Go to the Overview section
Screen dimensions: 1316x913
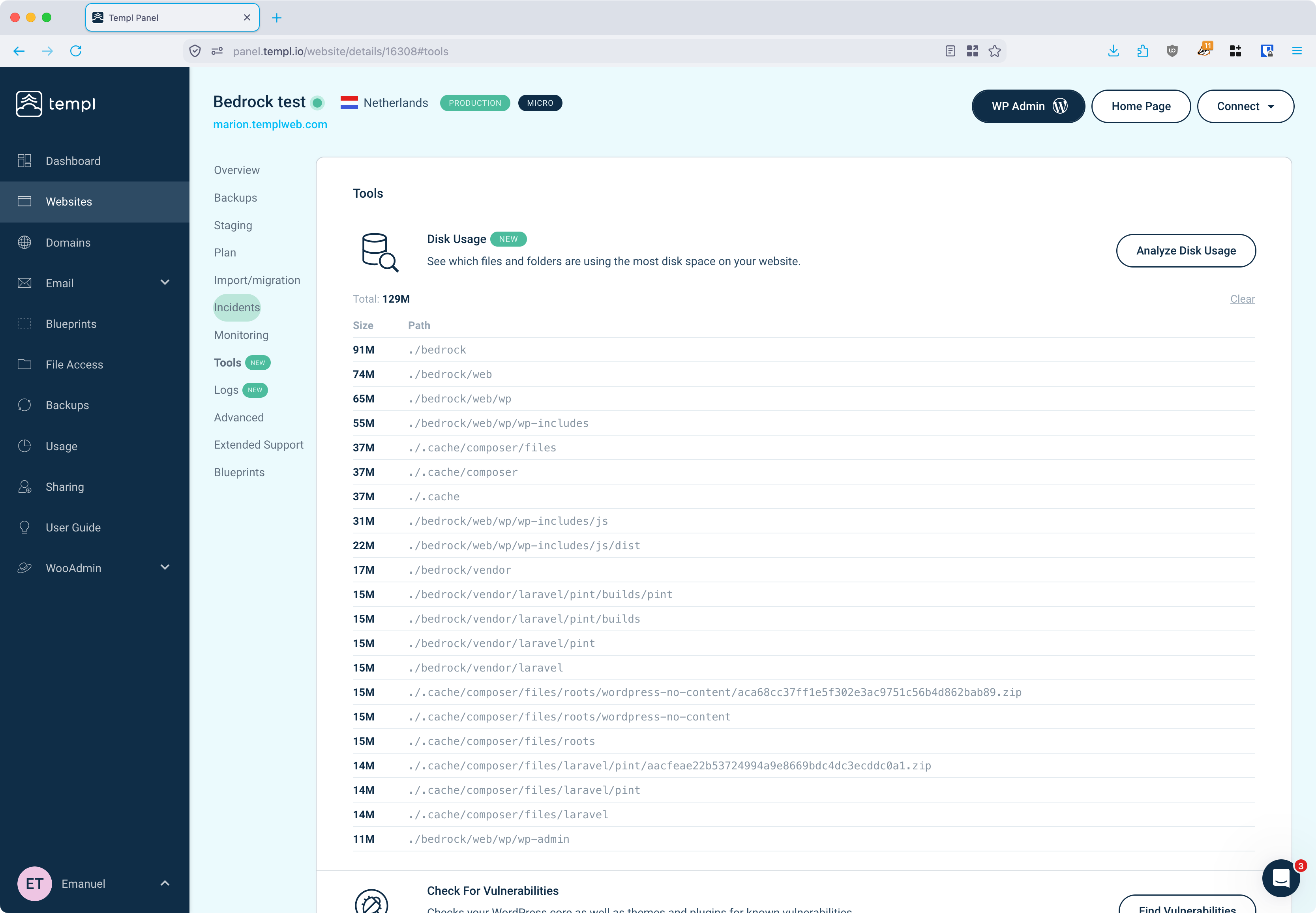pyautogui.click(x=236, y=170)
